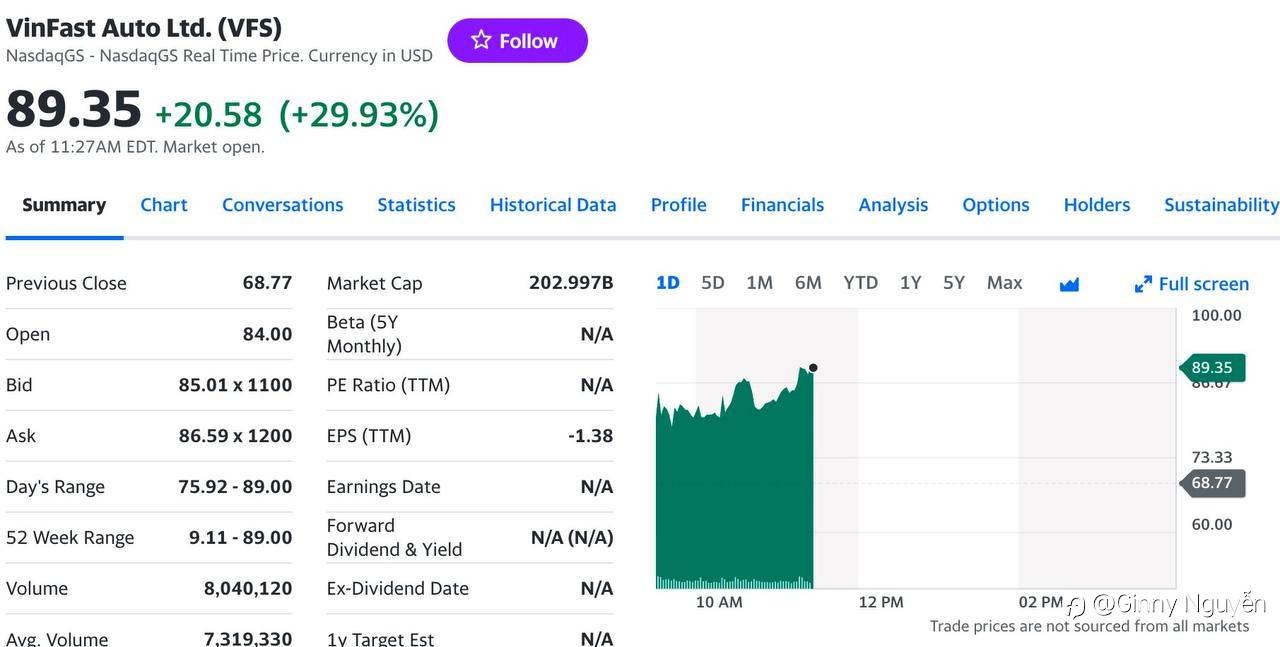Choose the YTD chart range

tap(860, 283)
